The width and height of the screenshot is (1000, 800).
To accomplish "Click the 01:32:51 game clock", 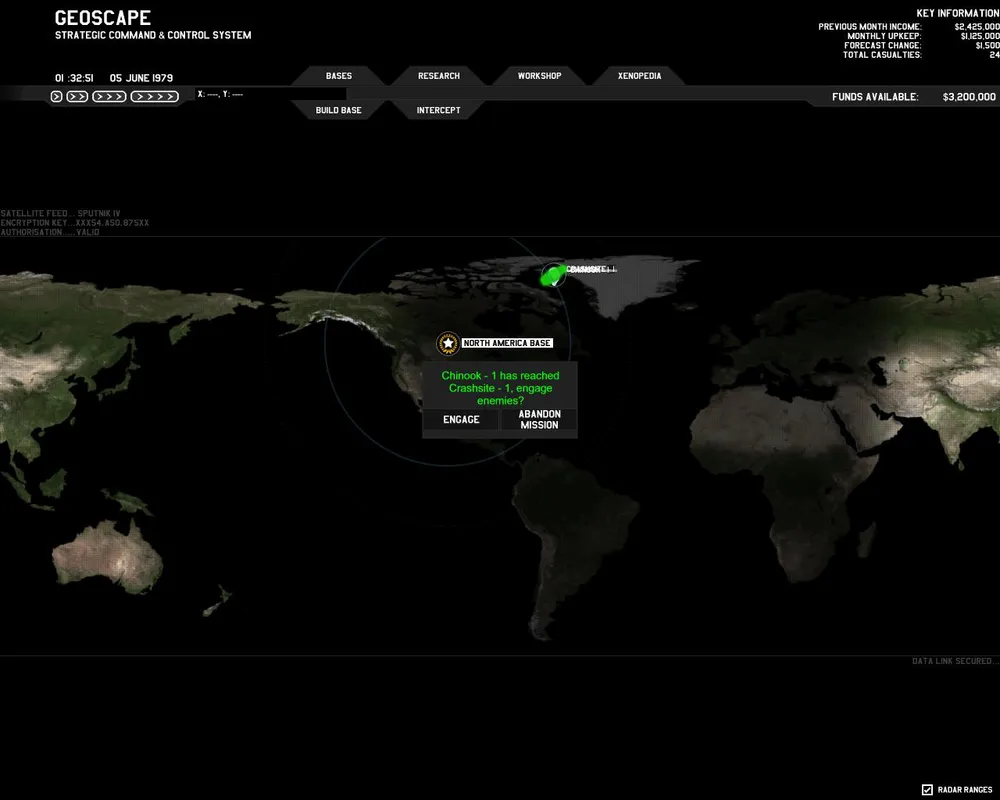I will point(74,78).
